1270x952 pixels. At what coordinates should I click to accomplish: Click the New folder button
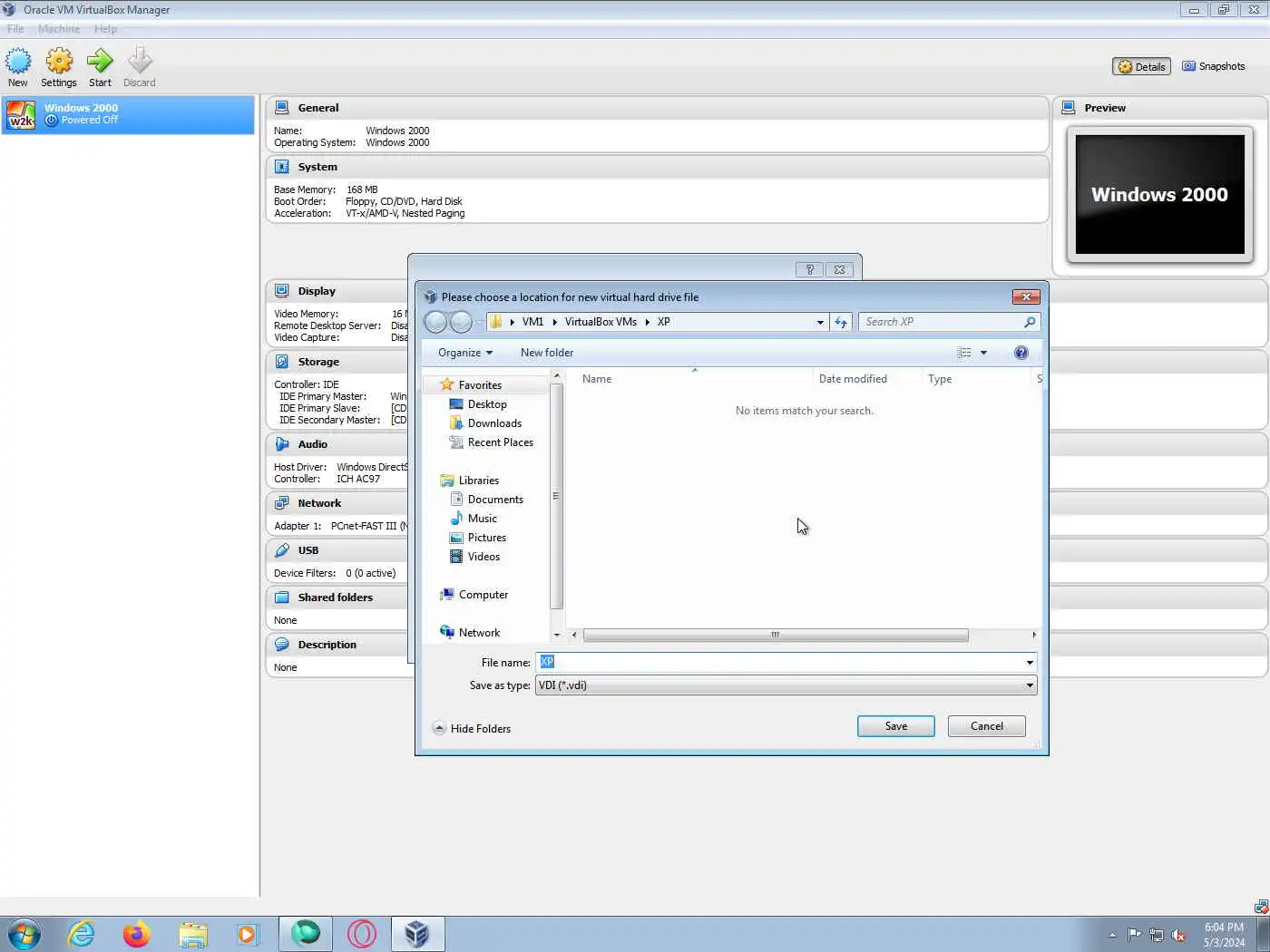[x=547, y=353]
